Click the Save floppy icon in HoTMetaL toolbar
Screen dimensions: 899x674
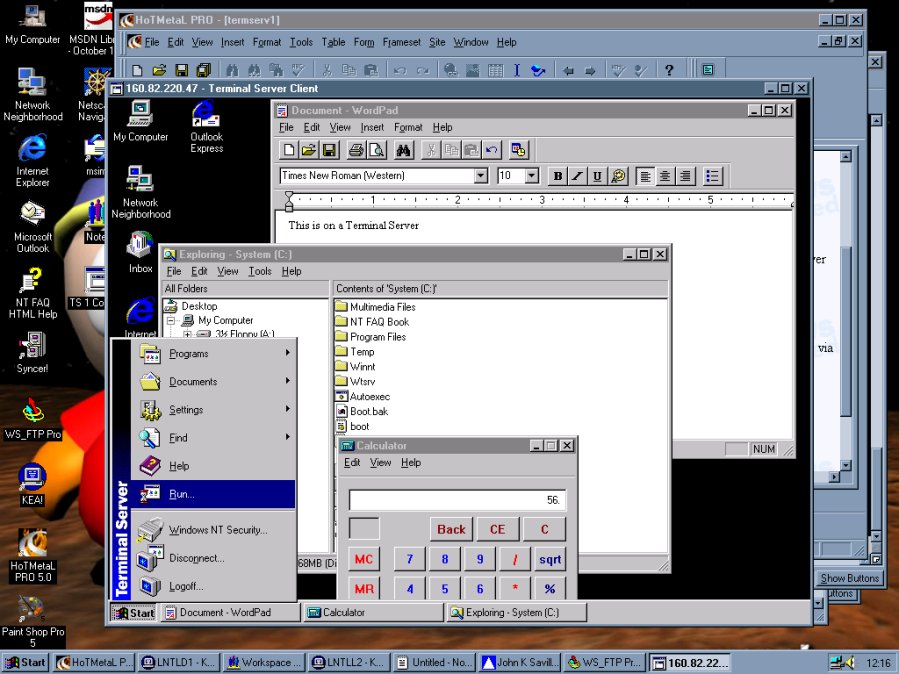[182, 70]
